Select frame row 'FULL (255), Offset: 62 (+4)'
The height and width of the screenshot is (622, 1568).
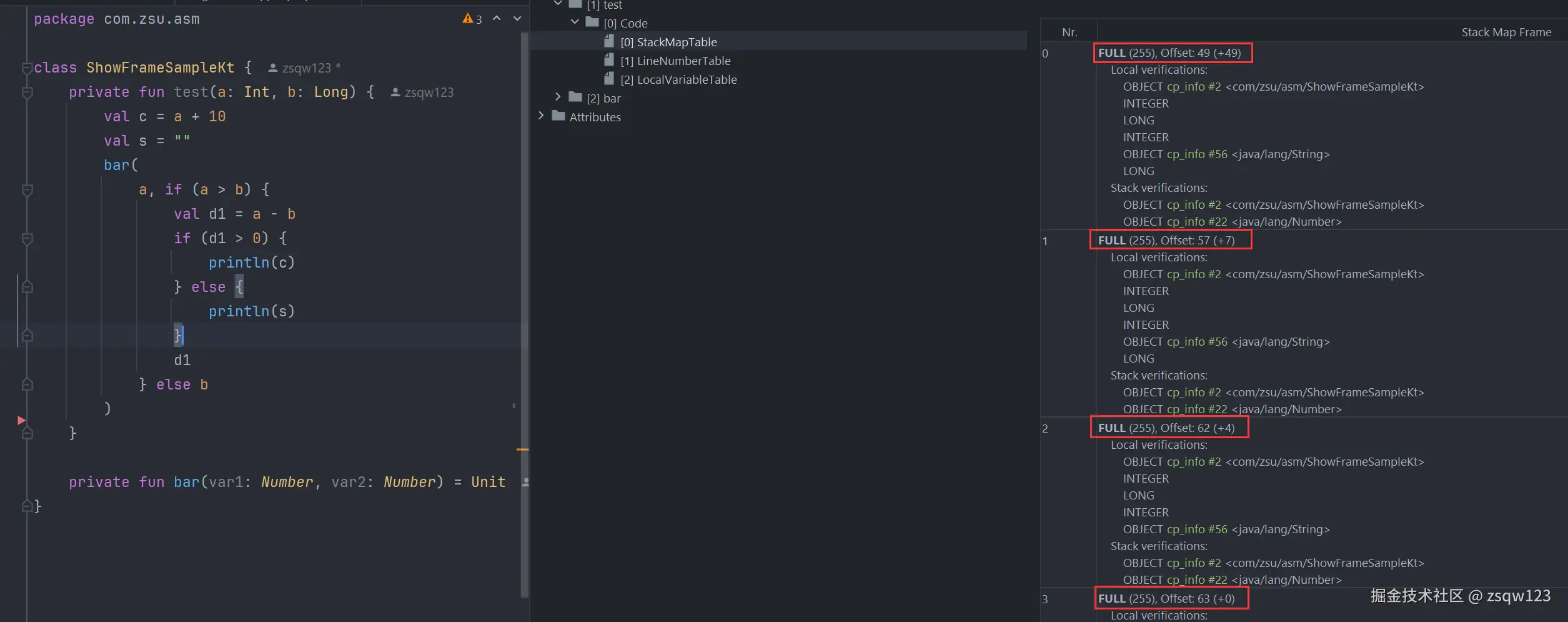tap(1166, 428)
